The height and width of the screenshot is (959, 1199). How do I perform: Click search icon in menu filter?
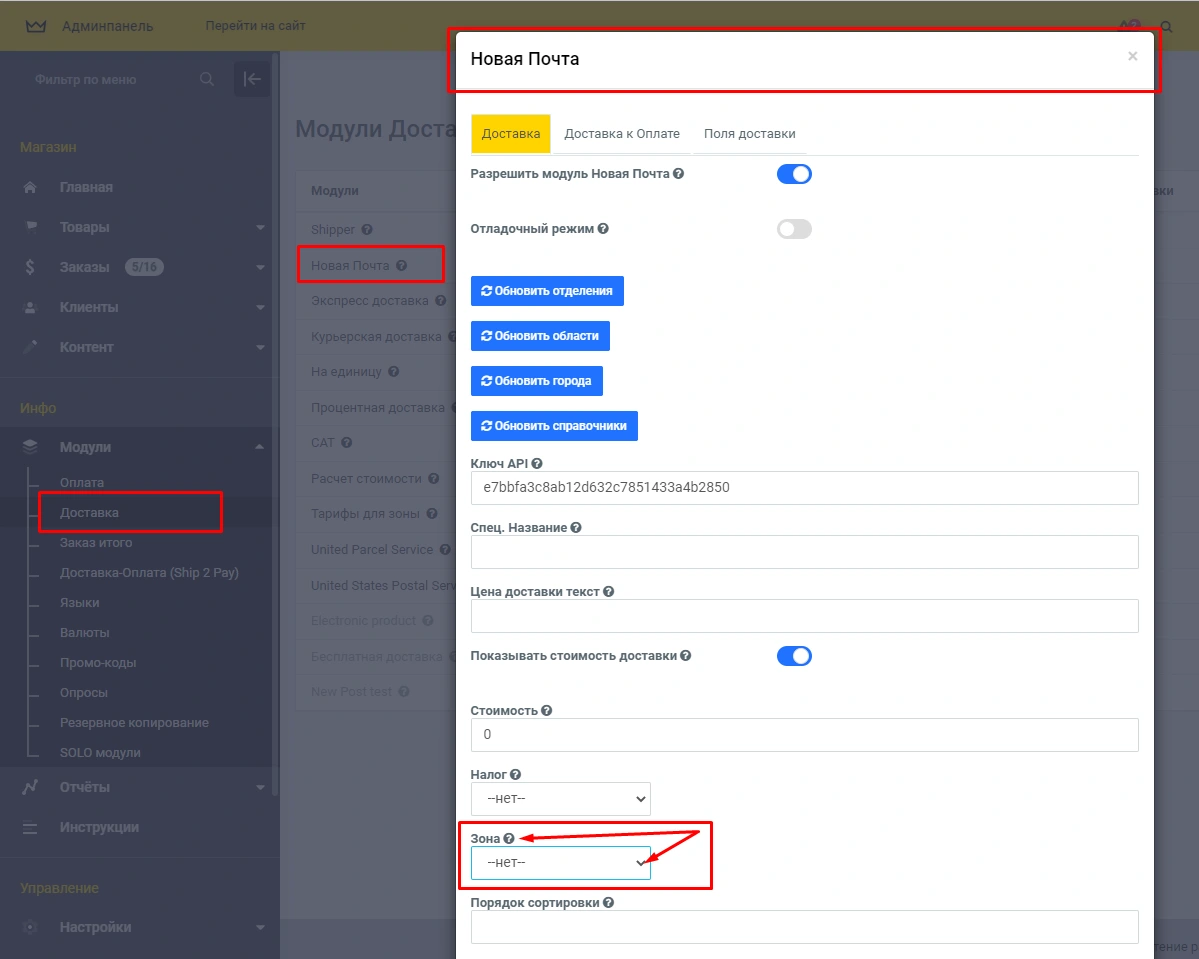pyautogui.click(x=207, y=79)
